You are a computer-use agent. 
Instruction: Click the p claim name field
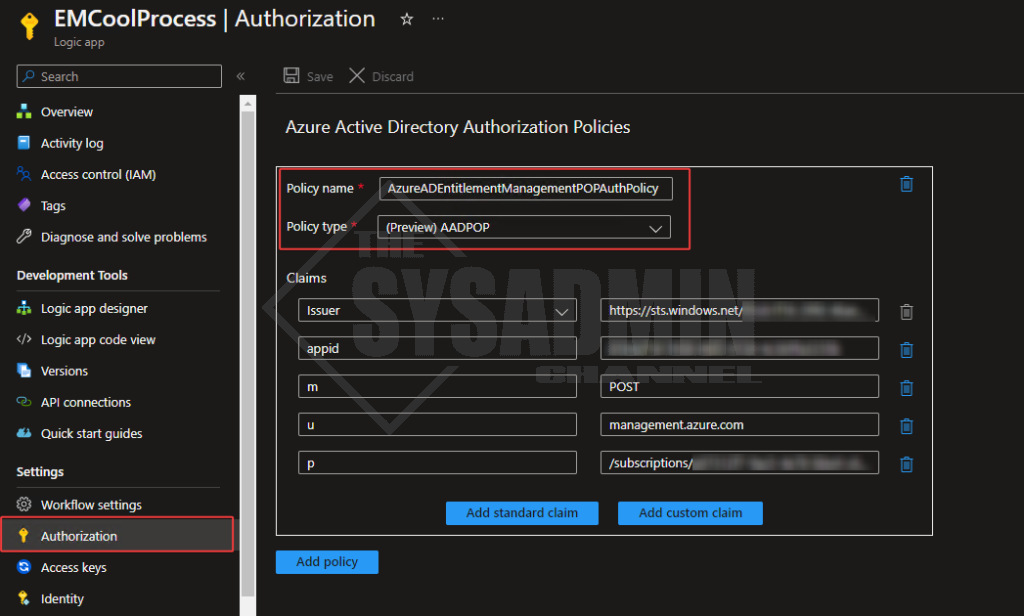click(437, 462)
